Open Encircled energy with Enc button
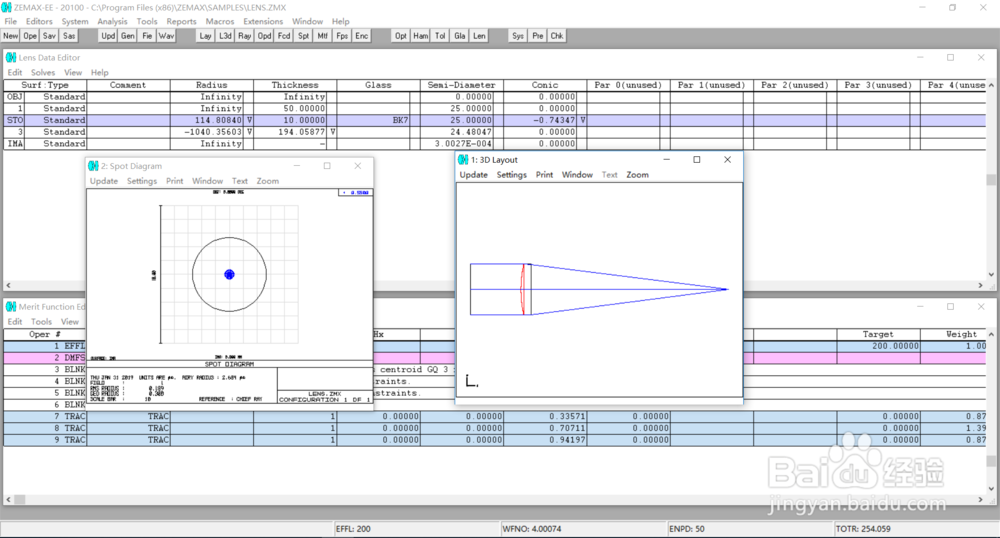This screenshot has width=1000, height=538. coord(362,36)
